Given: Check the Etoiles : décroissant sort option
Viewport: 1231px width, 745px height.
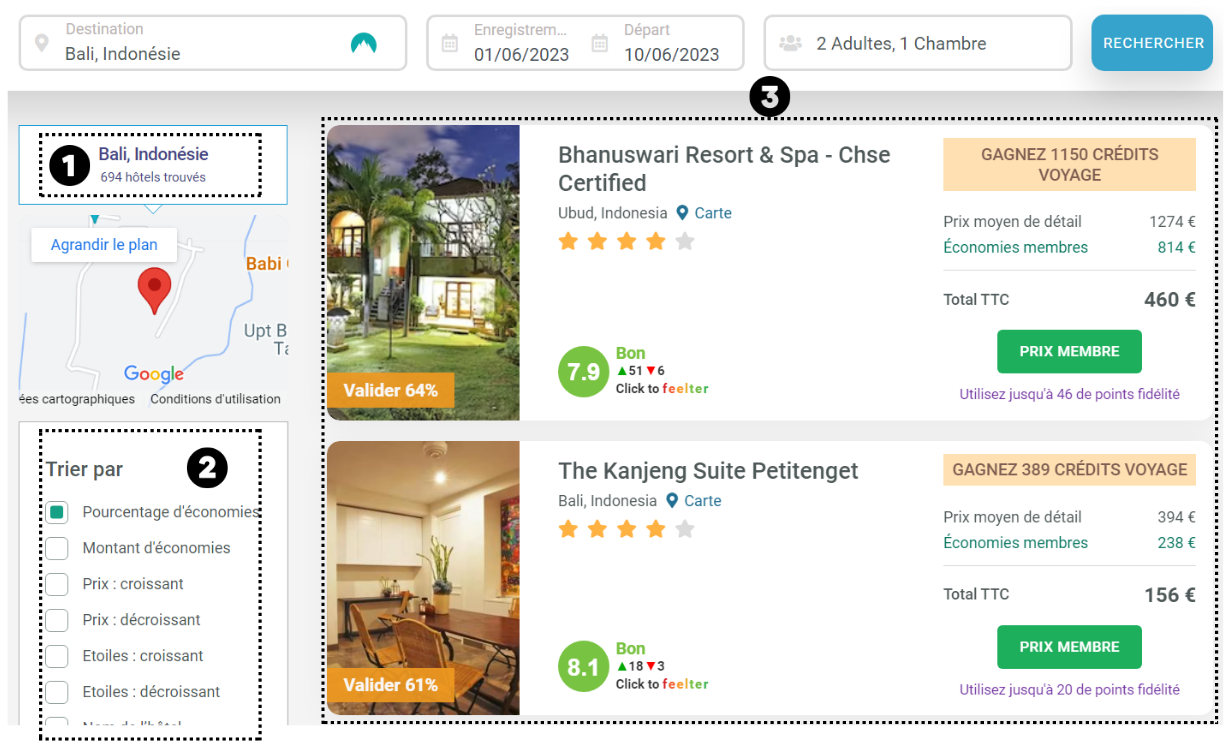Looking at the screenshot, I should [x=57, y=692].
